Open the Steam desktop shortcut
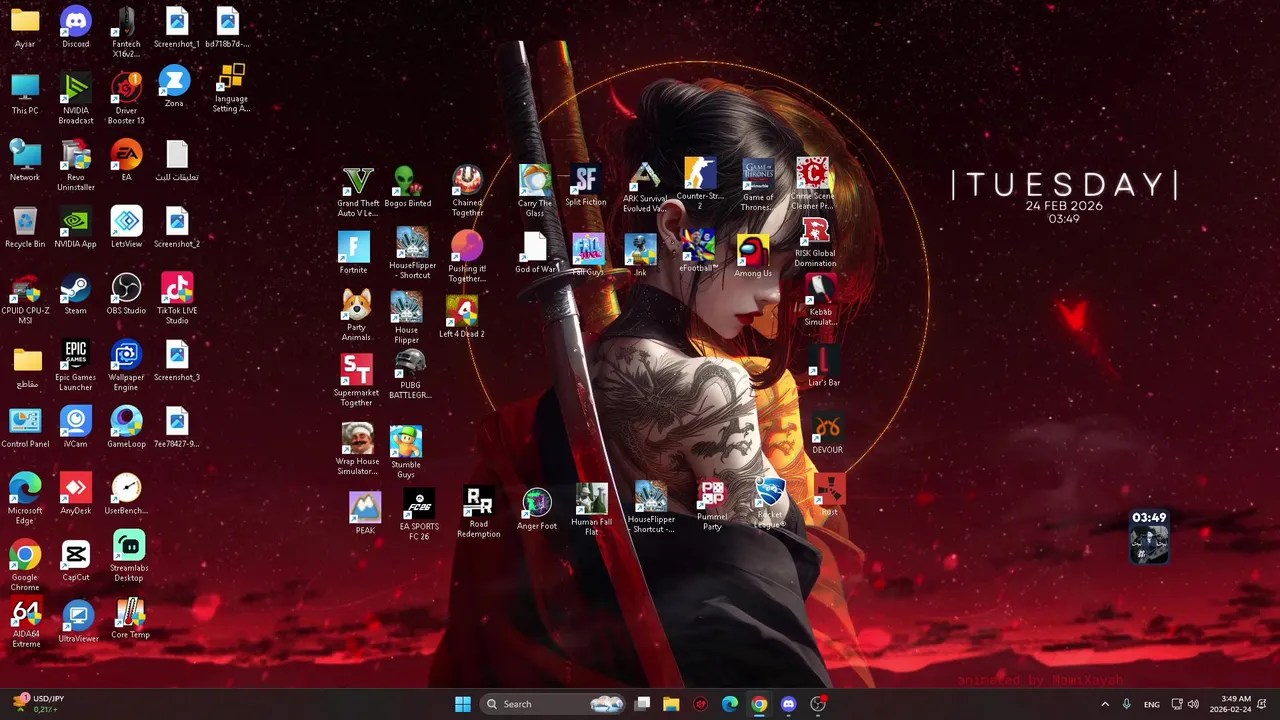This screenshot has width=1280, height=720. click(x=75, y=294)
